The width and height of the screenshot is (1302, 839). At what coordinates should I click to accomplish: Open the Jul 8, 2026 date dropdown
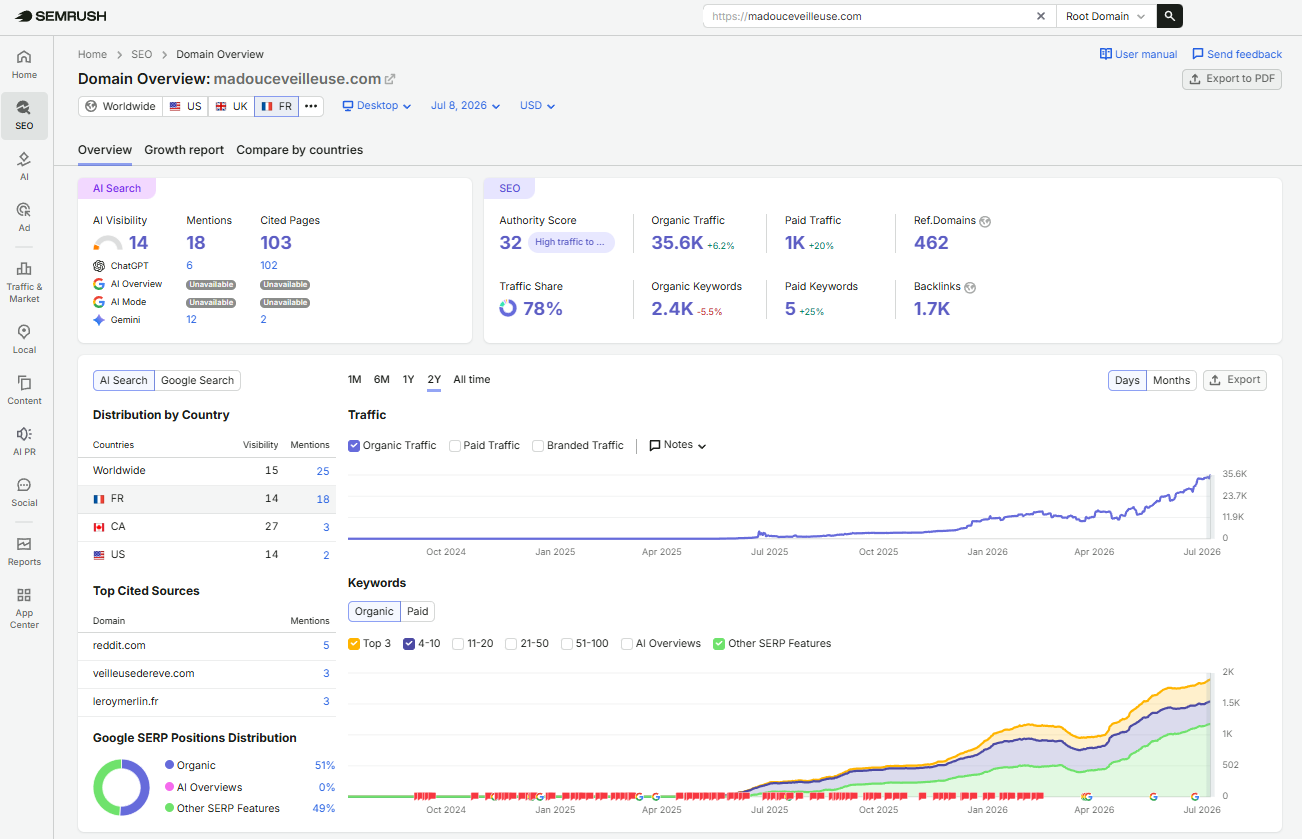coord(466,106)
